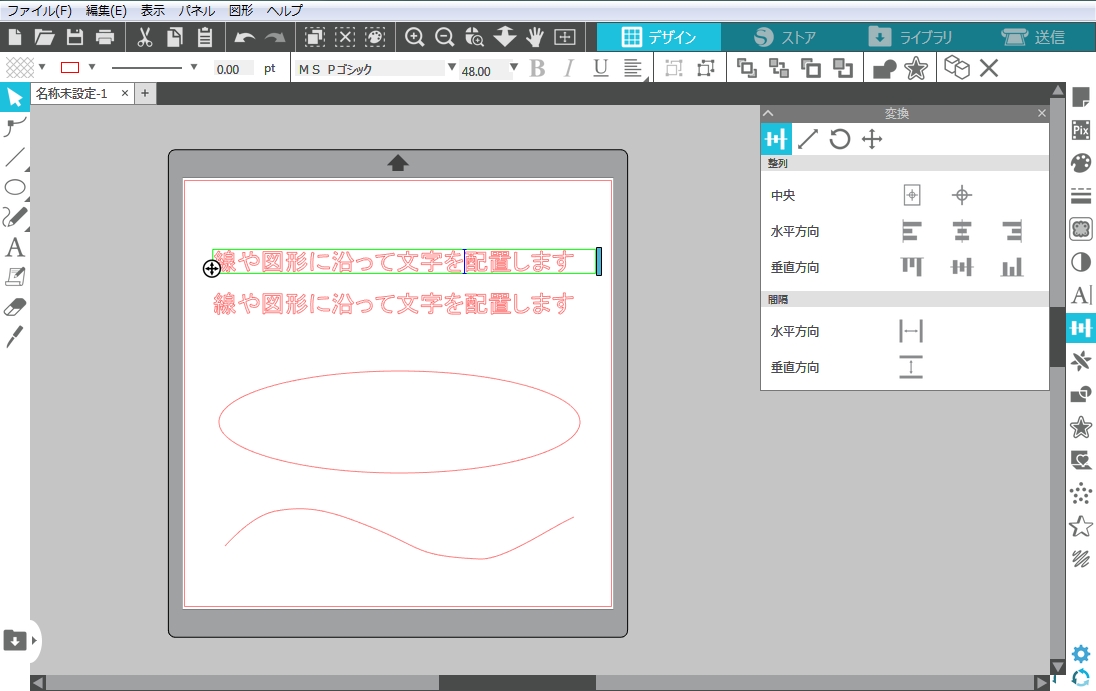Toggle bold text formatting
1096x691 pixels.
click(537, 68)
